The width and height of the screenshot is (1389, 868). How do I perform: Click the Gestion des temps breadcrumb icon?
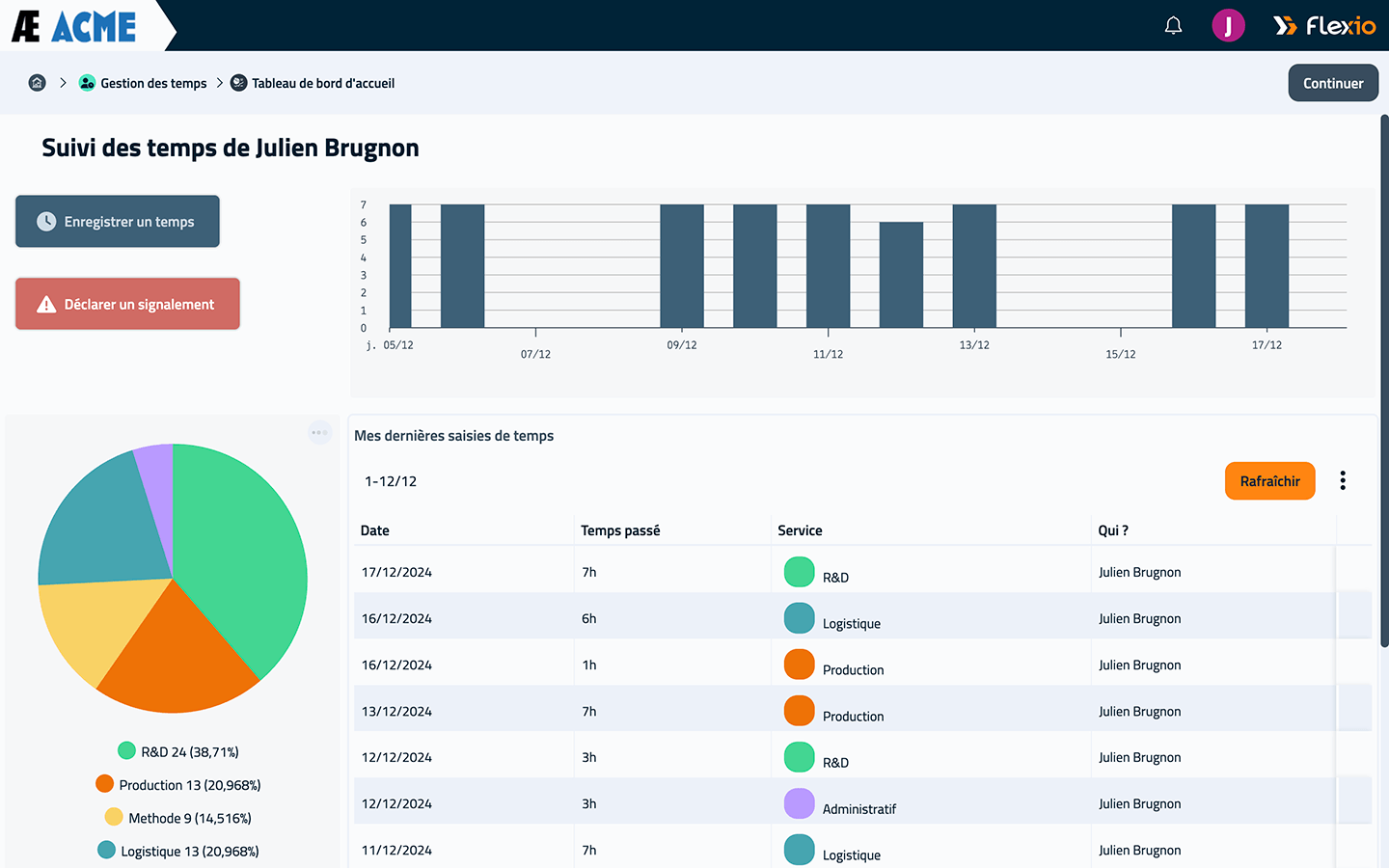pos(87,83)
